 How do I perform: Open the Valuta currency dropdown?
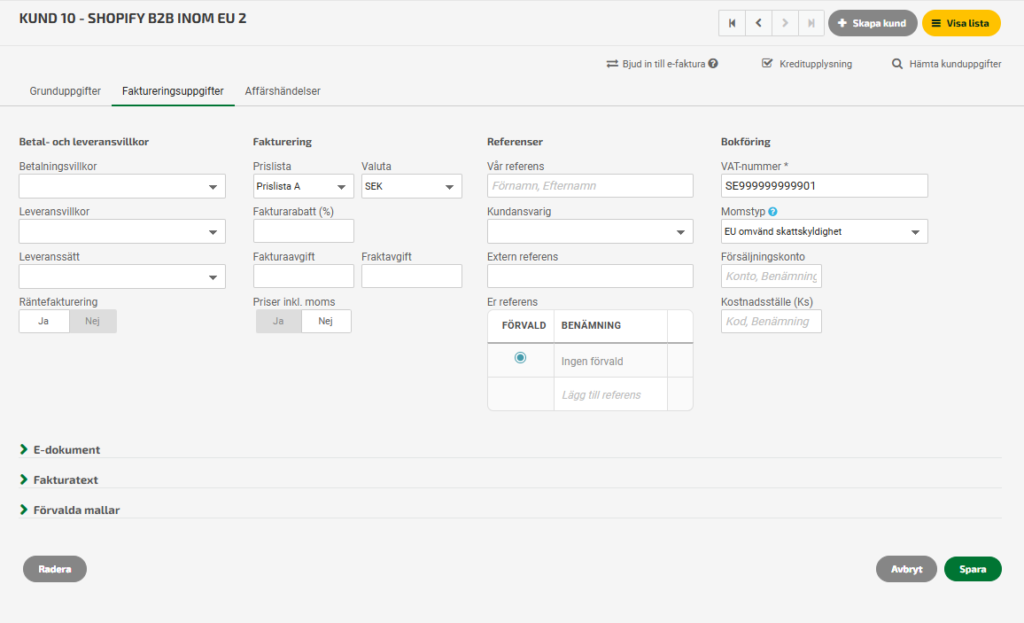(x=411, y=186)
